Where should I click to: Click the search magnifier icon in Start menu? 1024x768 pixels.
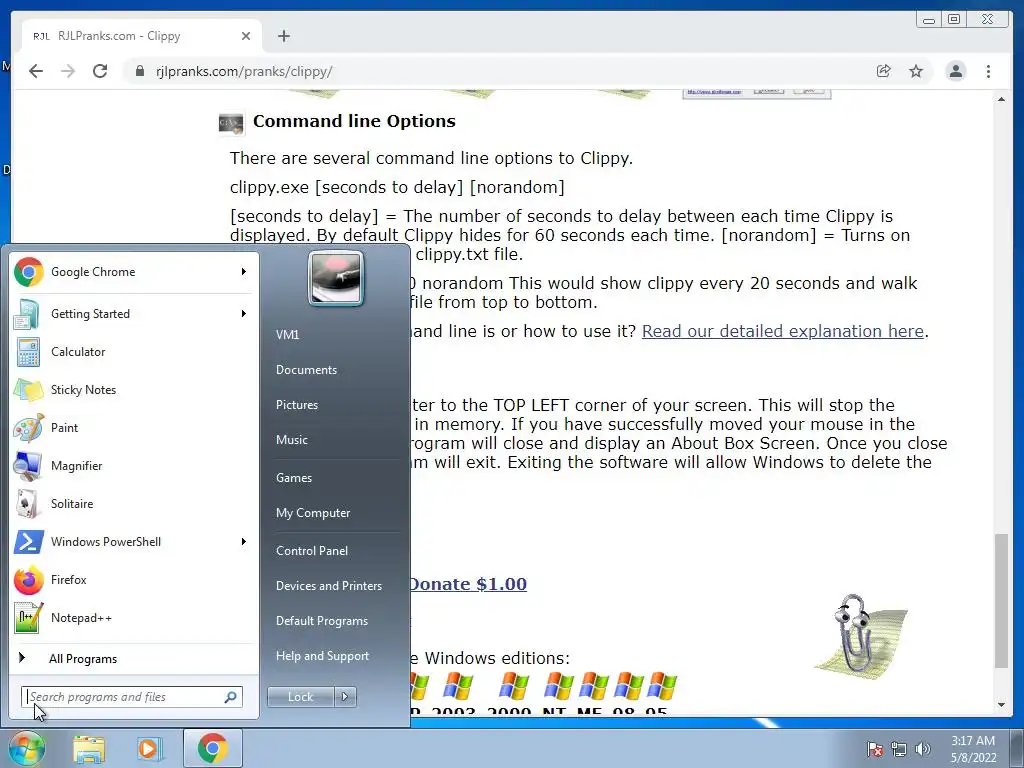231,697
